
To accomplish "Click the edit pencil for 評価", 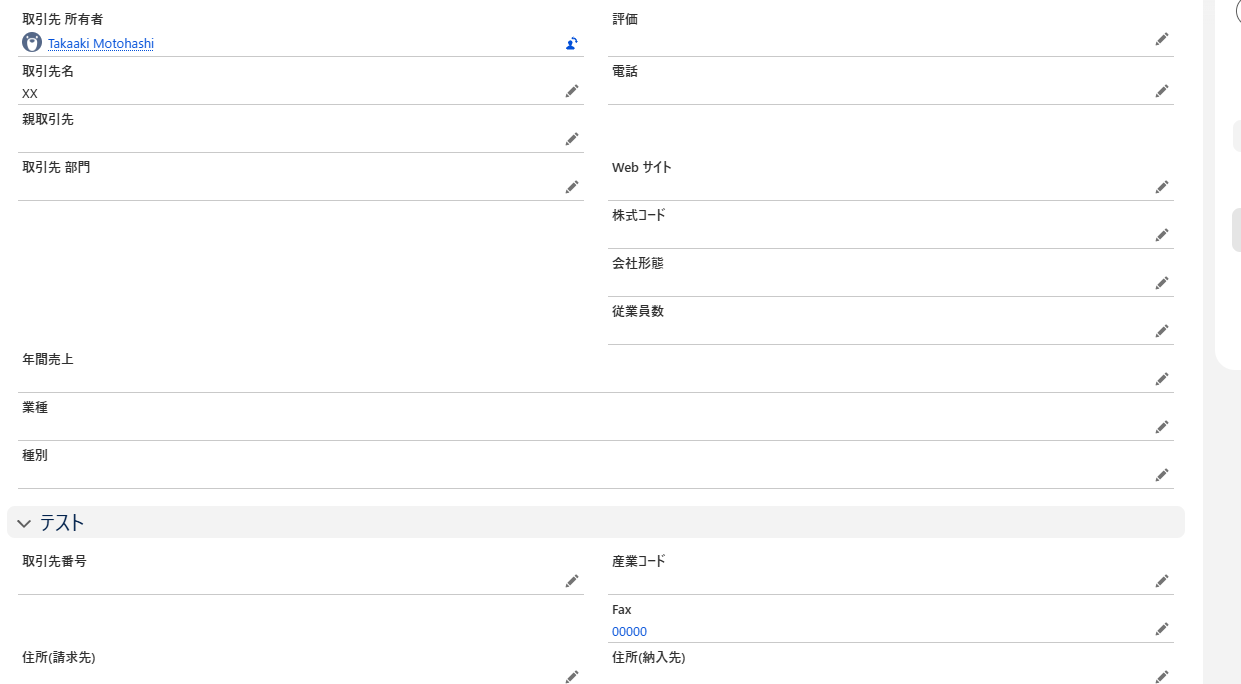I will point(1162,39).
